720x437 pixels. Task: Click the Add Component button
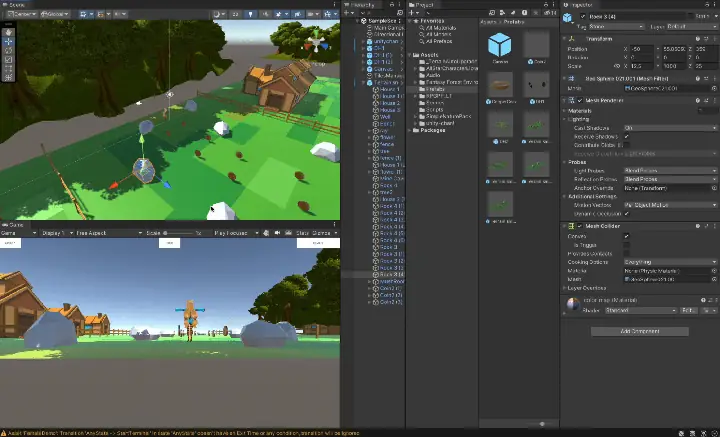tap(640, 331)
